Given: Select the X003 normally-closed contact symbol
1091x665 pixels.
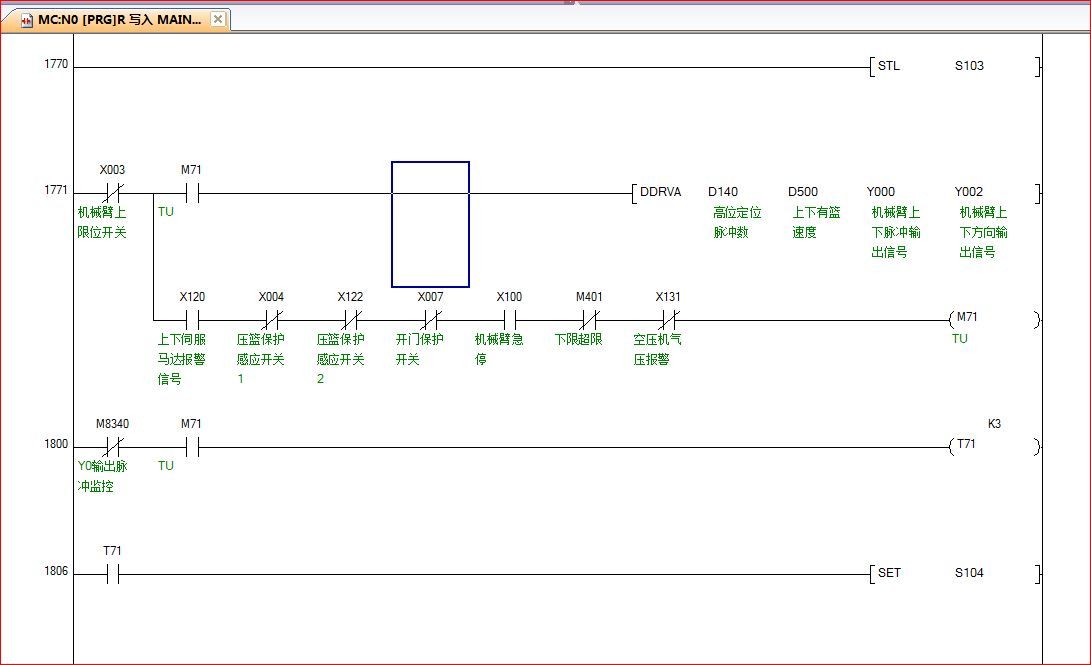Looking at the screenshot, I should tap(113, 193).
